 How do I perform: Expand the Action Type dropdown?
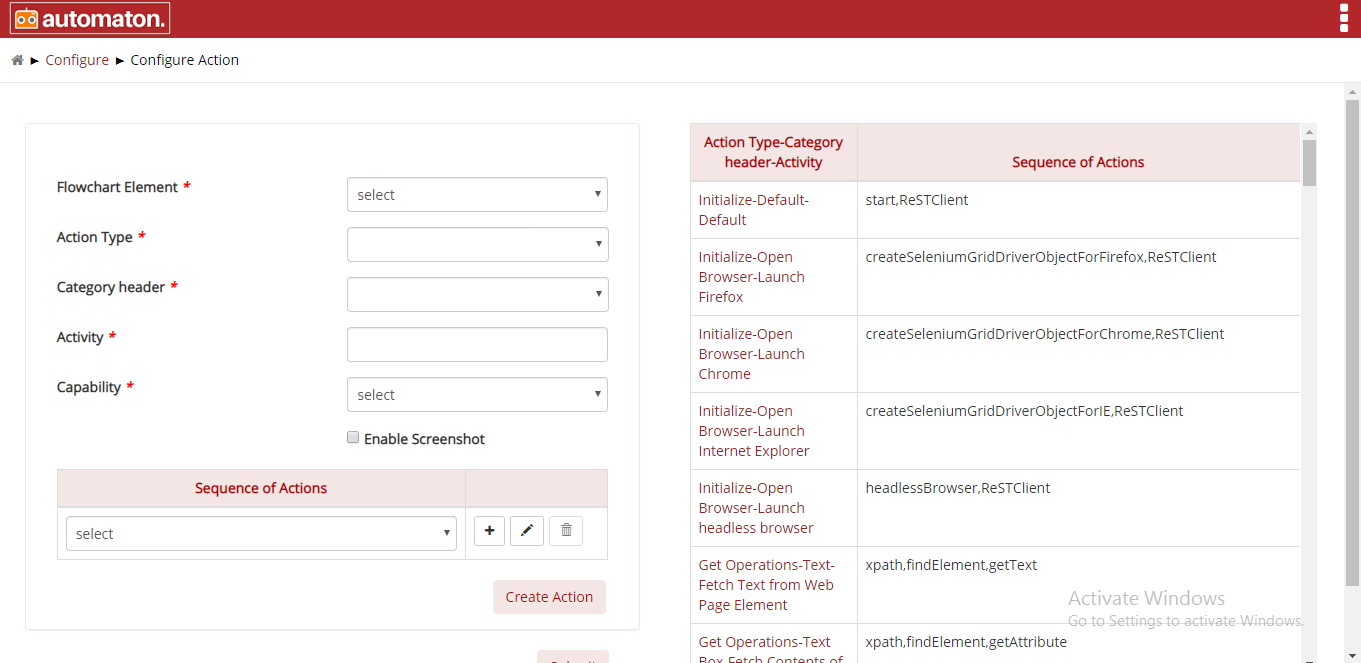tap(477, 244)
